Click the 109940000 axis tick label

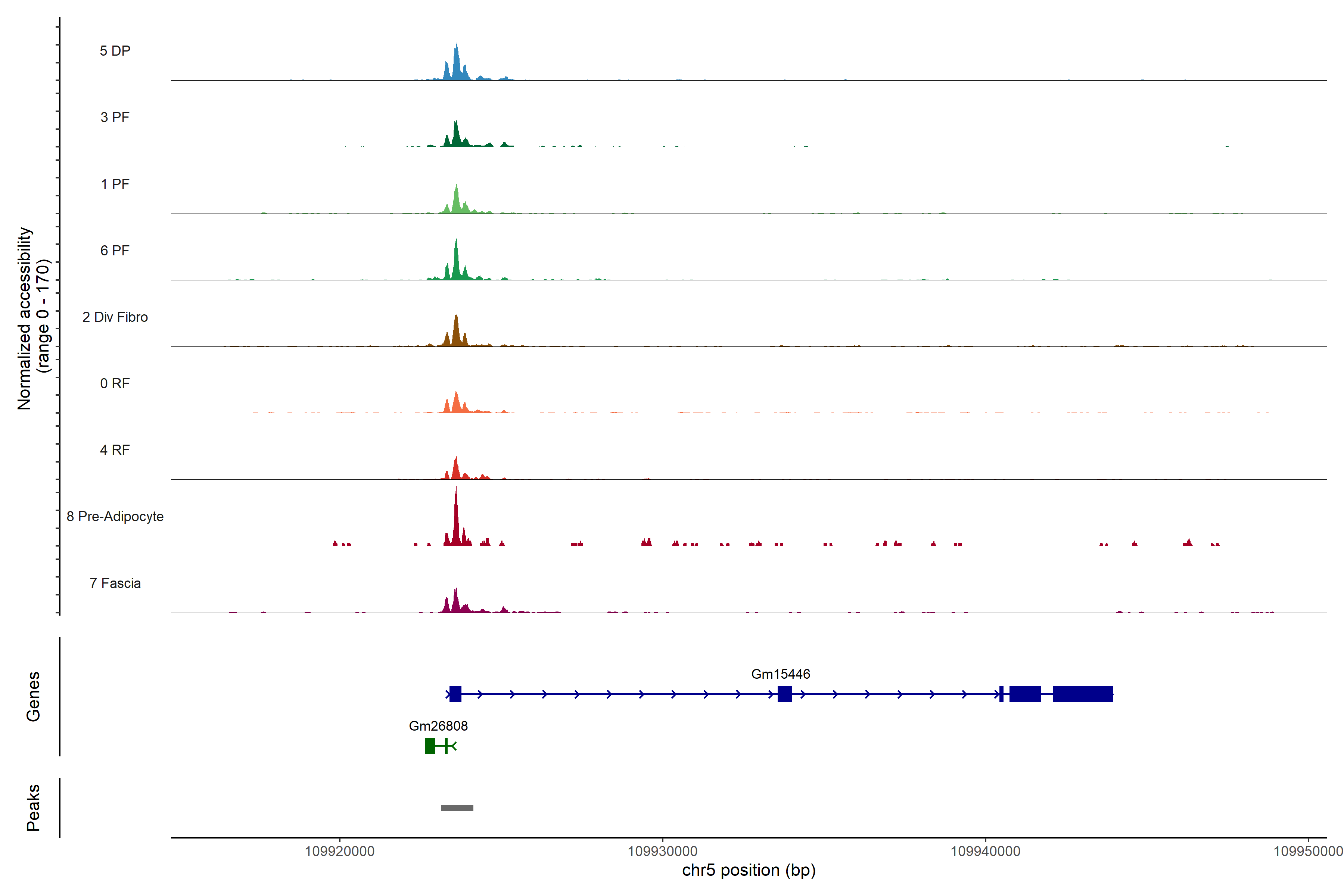click(x=985, y=852)
